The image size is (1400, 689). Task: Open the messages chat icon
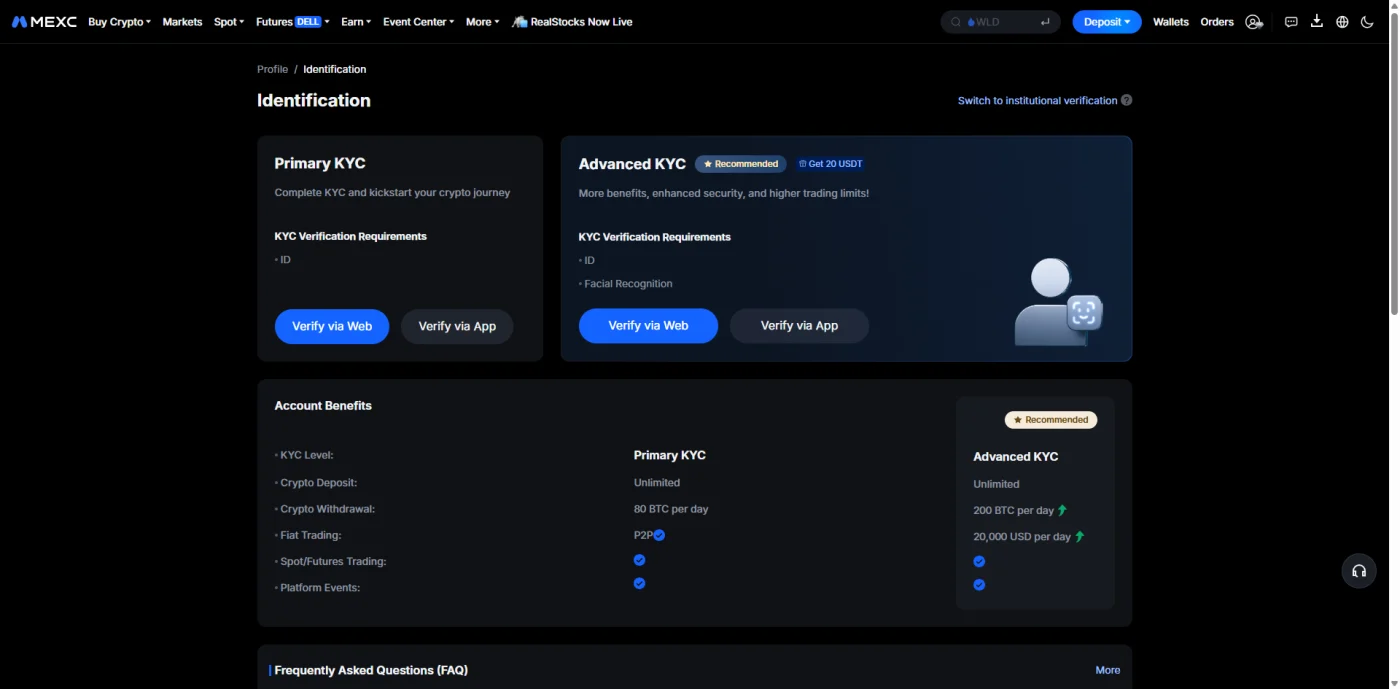click(1291, 22)
